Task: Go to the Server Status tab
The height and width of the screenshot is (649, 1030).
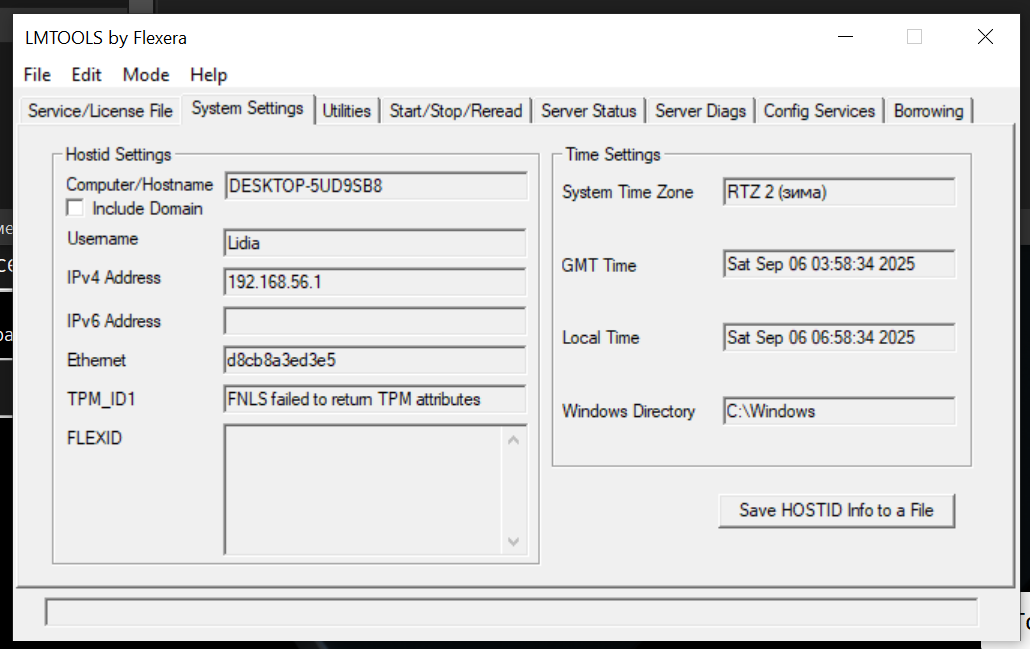Action: point(589,111)
